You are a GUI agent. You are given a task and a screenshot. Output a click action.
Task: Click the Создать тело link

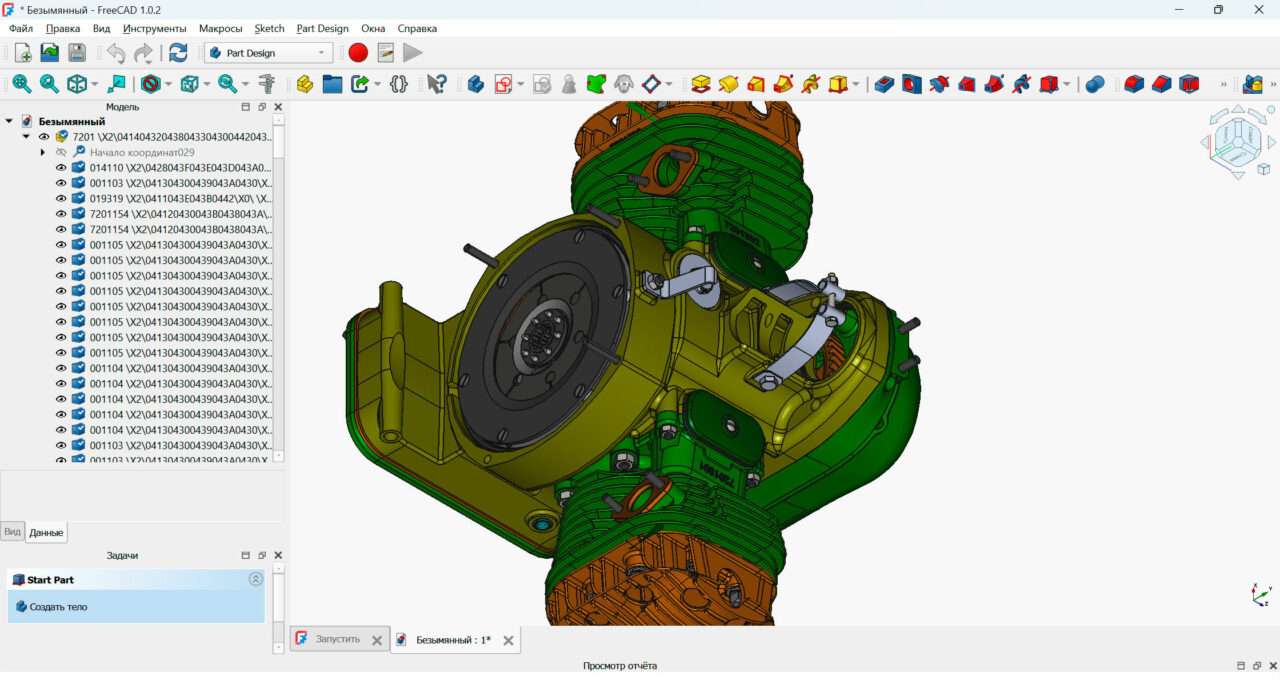(58, 606)
